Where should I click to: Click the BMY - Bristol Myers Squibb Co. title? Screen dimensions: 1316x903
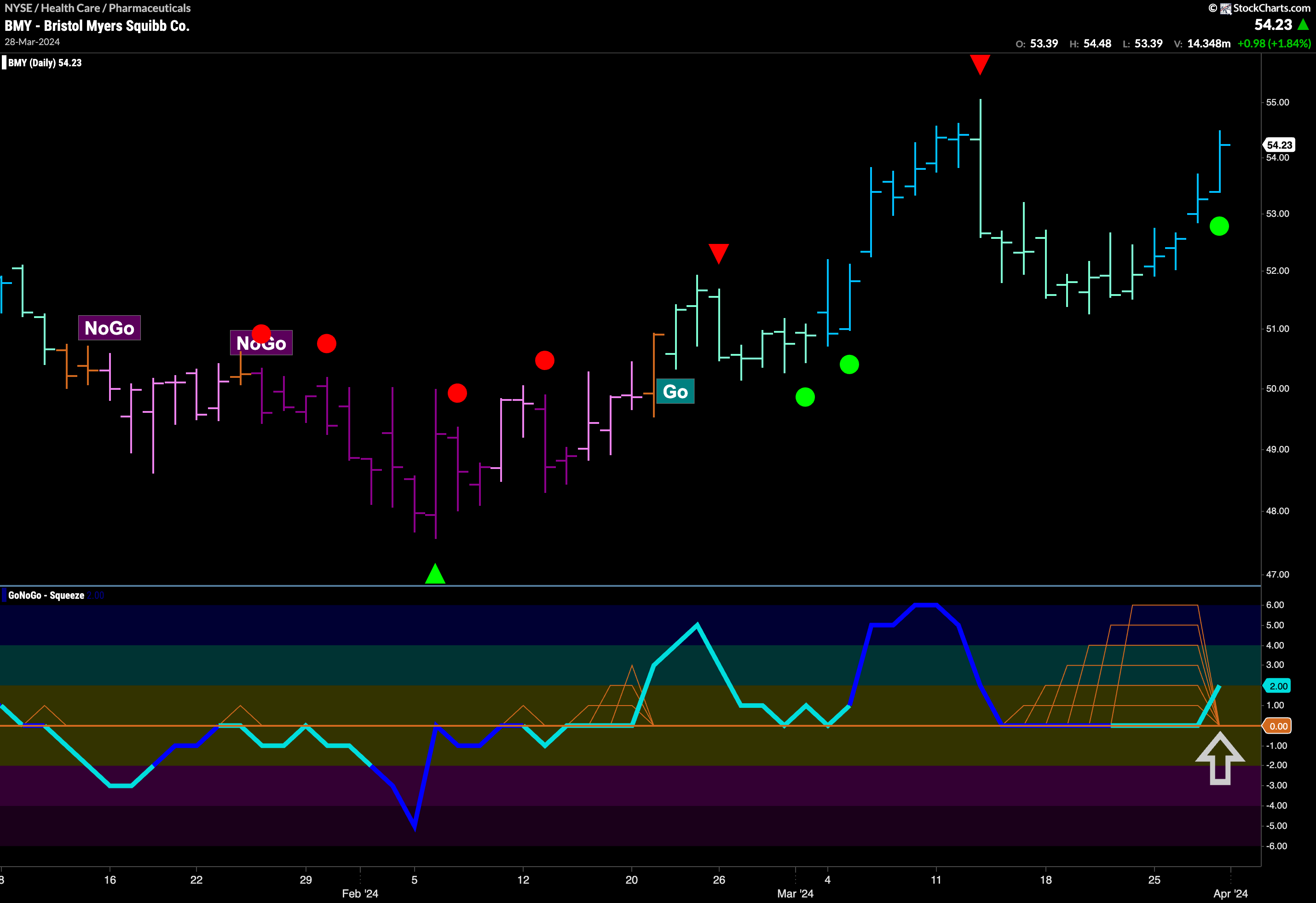point(97,26)
